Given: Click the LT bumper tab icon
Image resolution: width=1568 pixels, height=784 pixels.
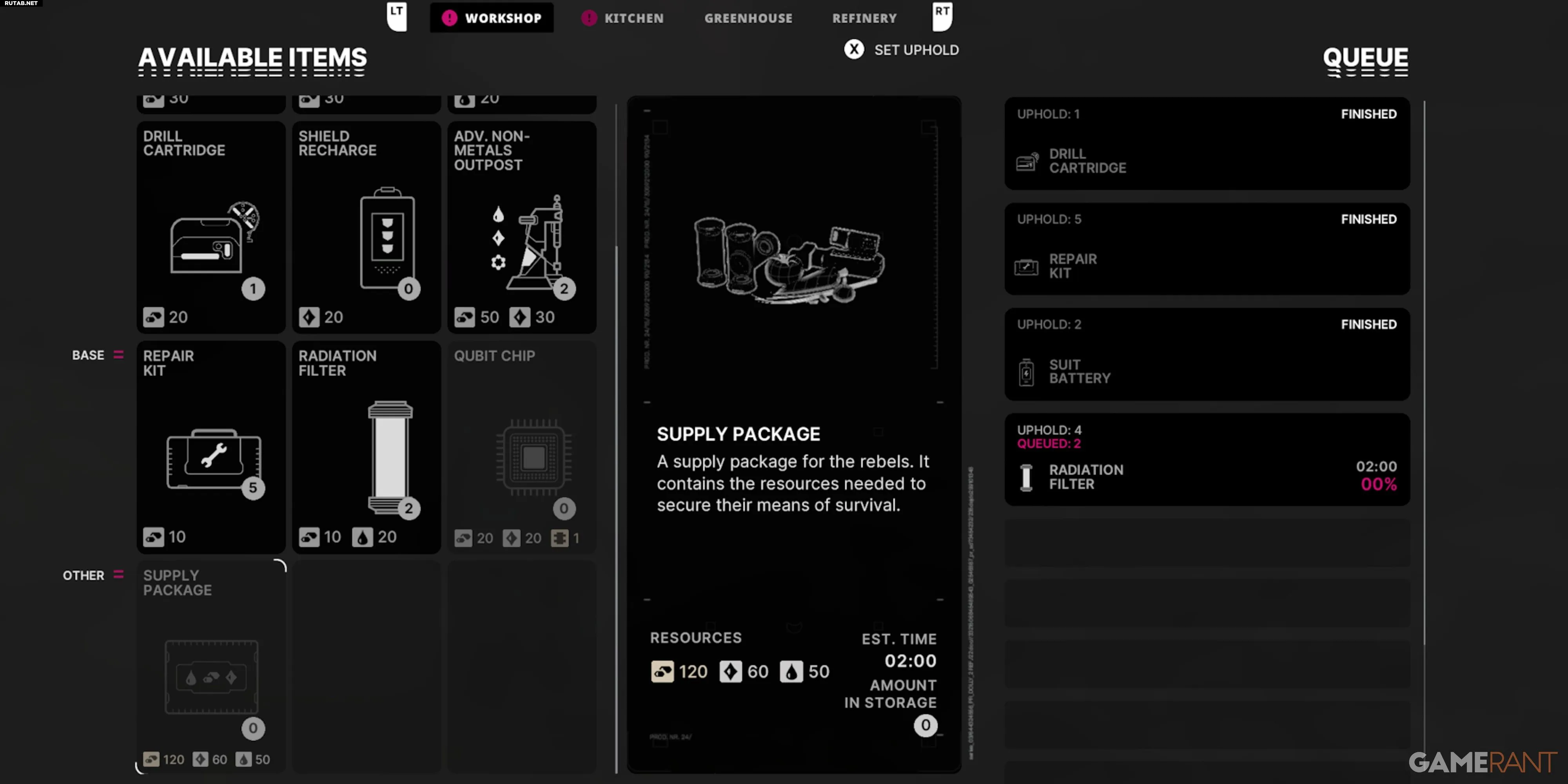Looking at the screenshot, I should click(397, 16).
